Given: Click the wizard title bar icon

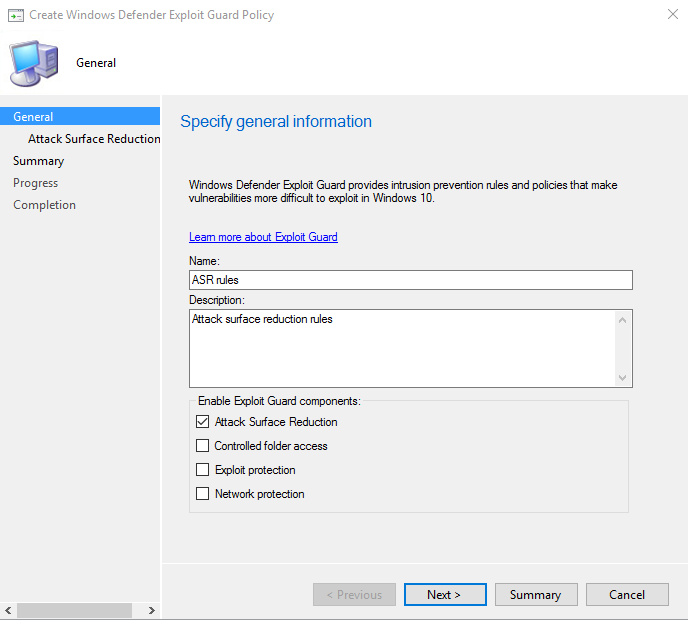Looking at the screenshot, I should pyautogui.click(x=15, y=15).
